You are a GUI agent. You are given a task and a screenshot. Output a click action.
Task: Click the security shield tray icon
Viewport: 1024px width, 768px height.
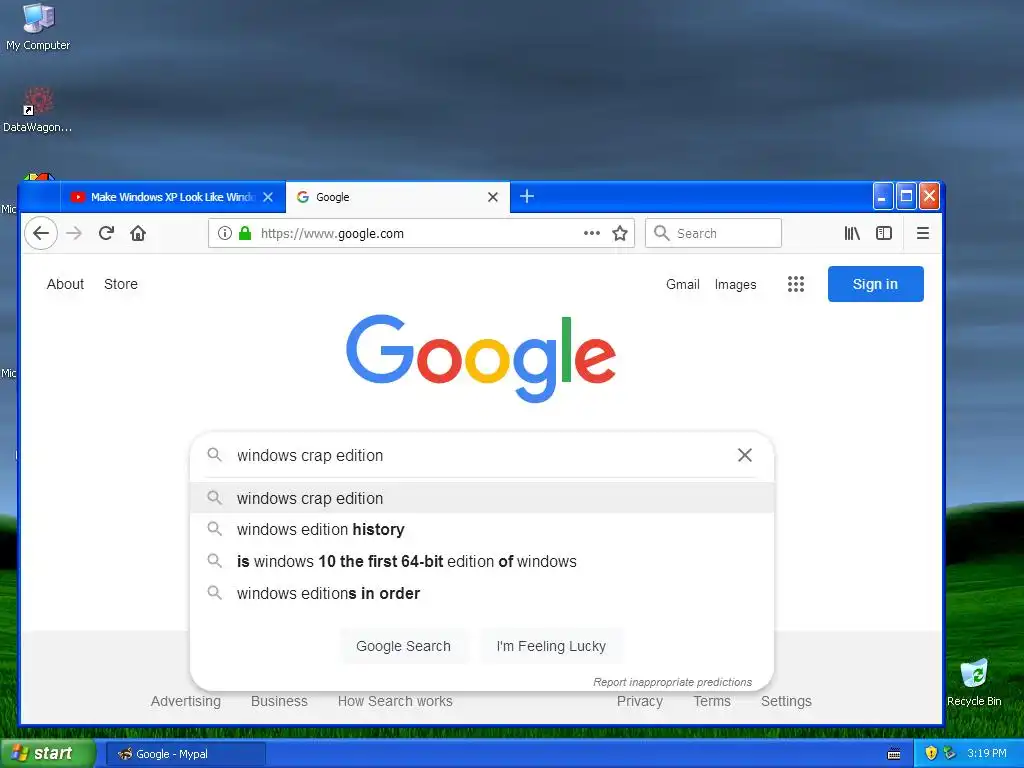[931, 753]
